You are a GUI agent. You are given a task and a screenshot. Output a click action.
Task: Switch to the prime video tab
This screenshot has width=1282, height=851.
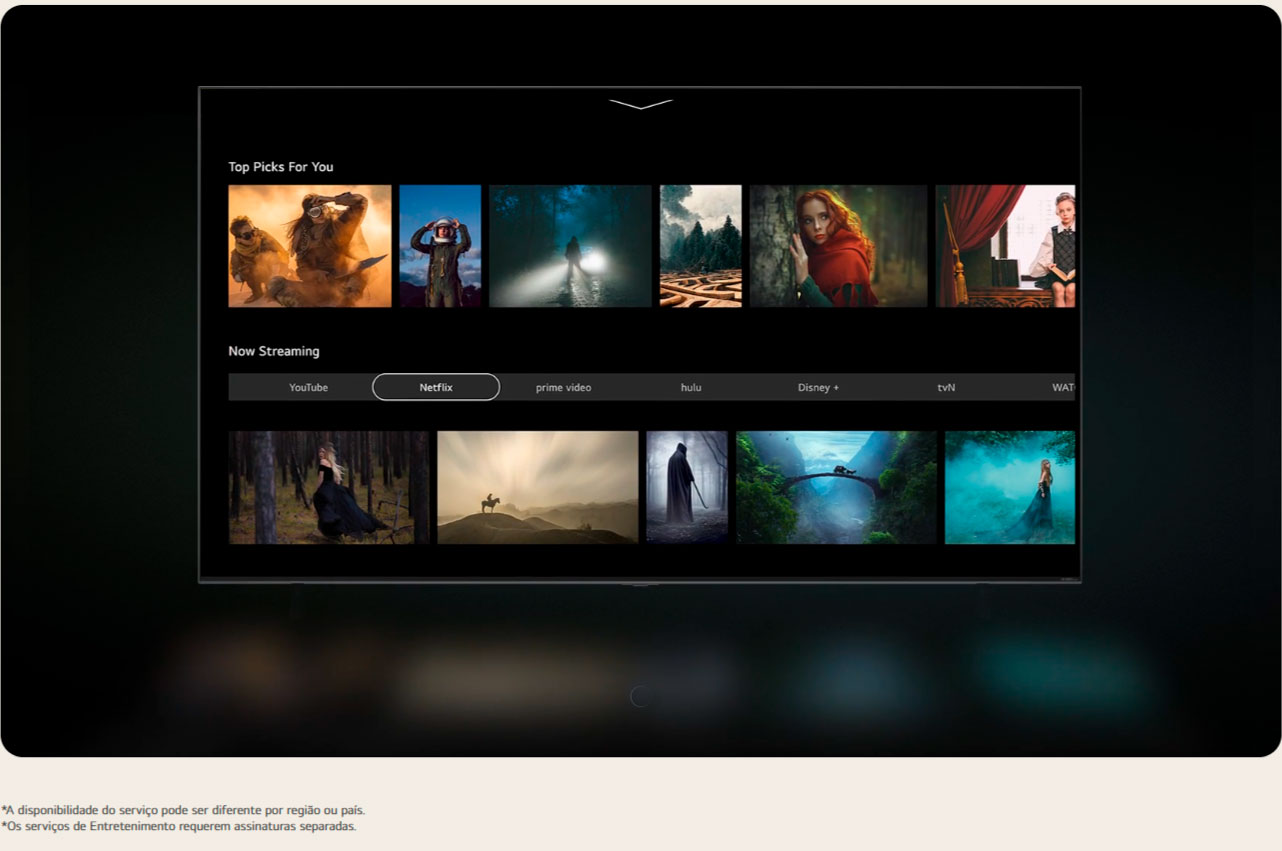563,387
